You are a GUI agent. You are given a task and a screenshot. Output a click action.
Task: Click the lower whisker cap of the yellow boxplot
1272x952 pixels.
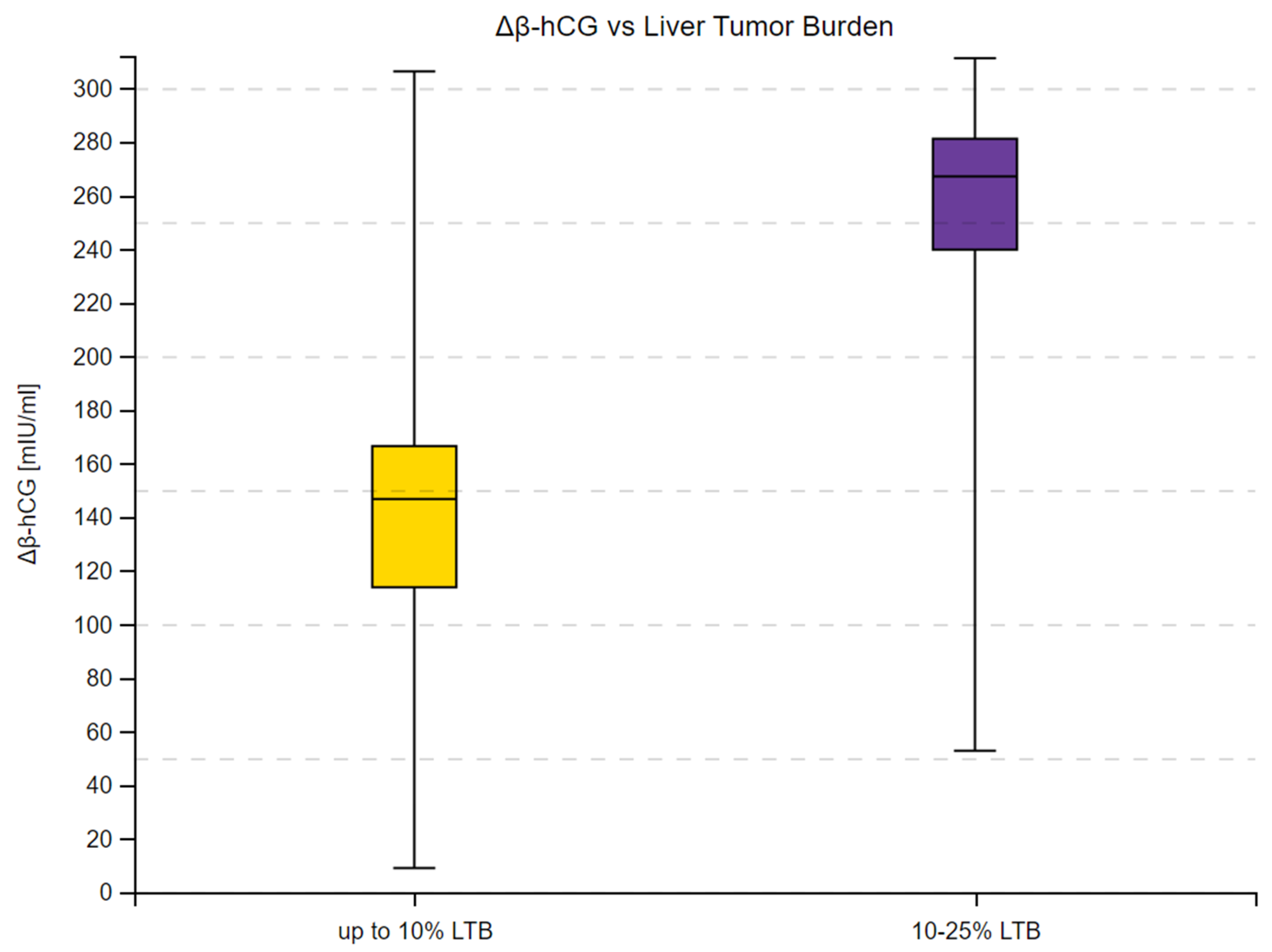coord(414,868)
